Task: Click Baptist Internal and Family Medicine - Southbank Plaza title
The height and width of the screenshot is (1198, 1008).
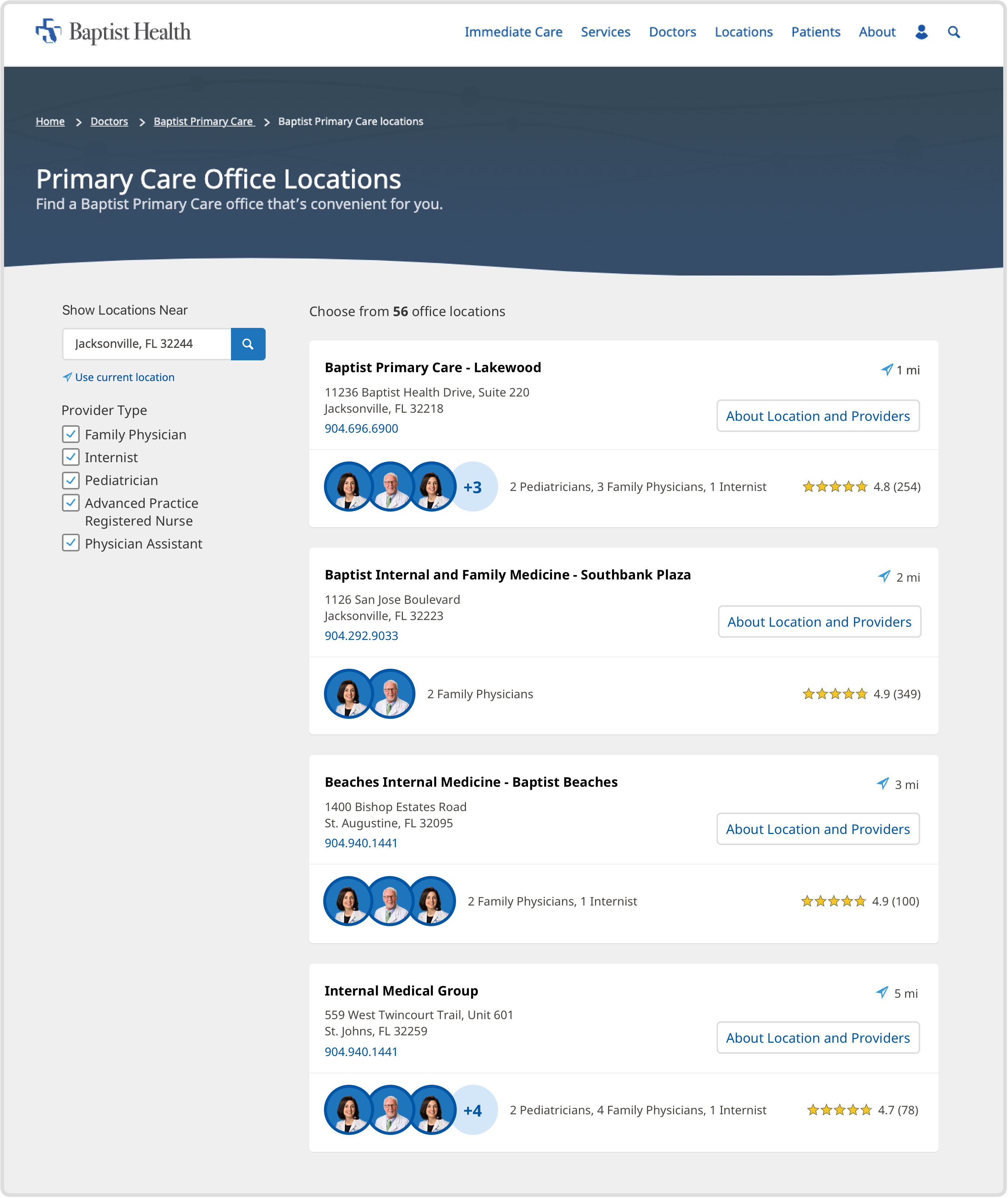Action: [x=508, y=575]
